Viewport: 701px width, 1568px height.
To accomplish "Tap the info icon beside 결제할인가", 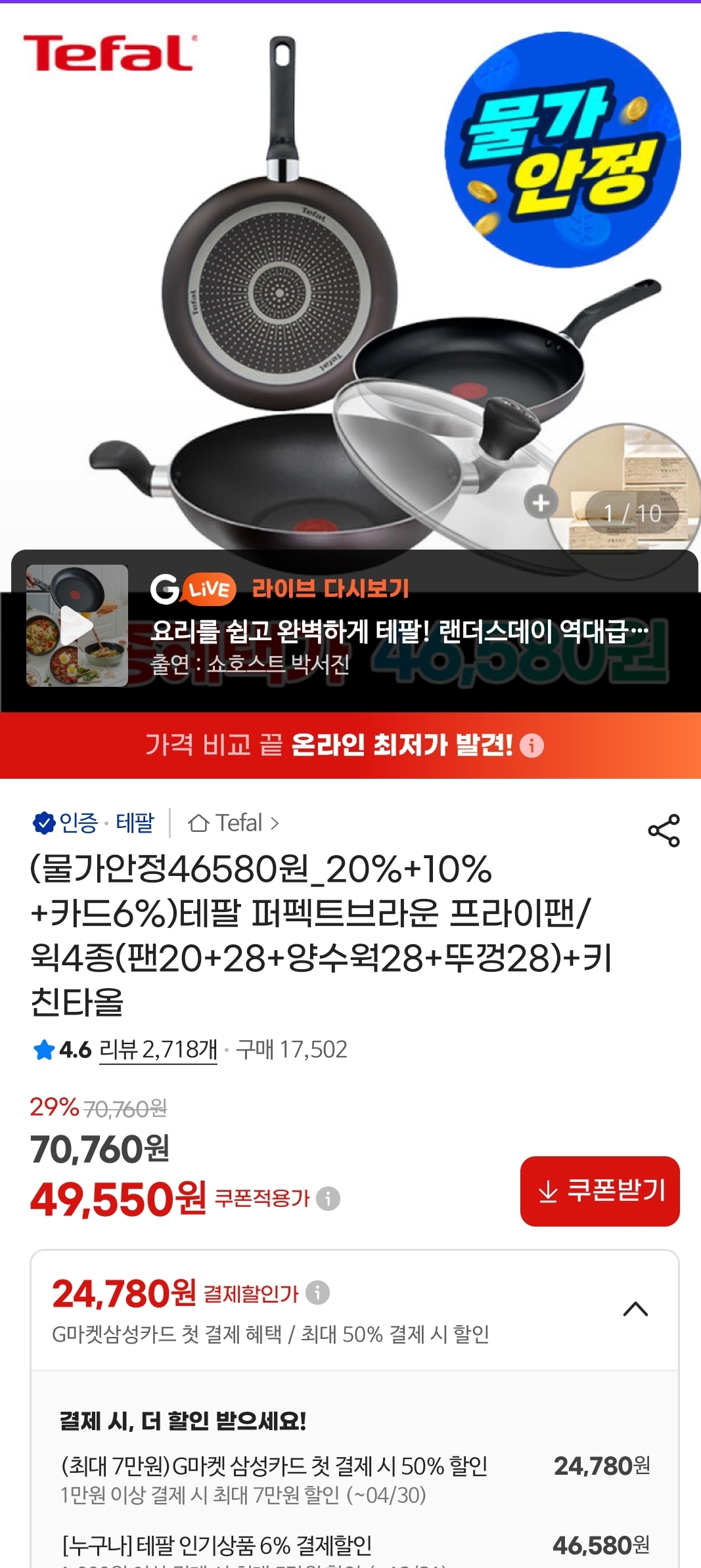I will pos(317,1292).
